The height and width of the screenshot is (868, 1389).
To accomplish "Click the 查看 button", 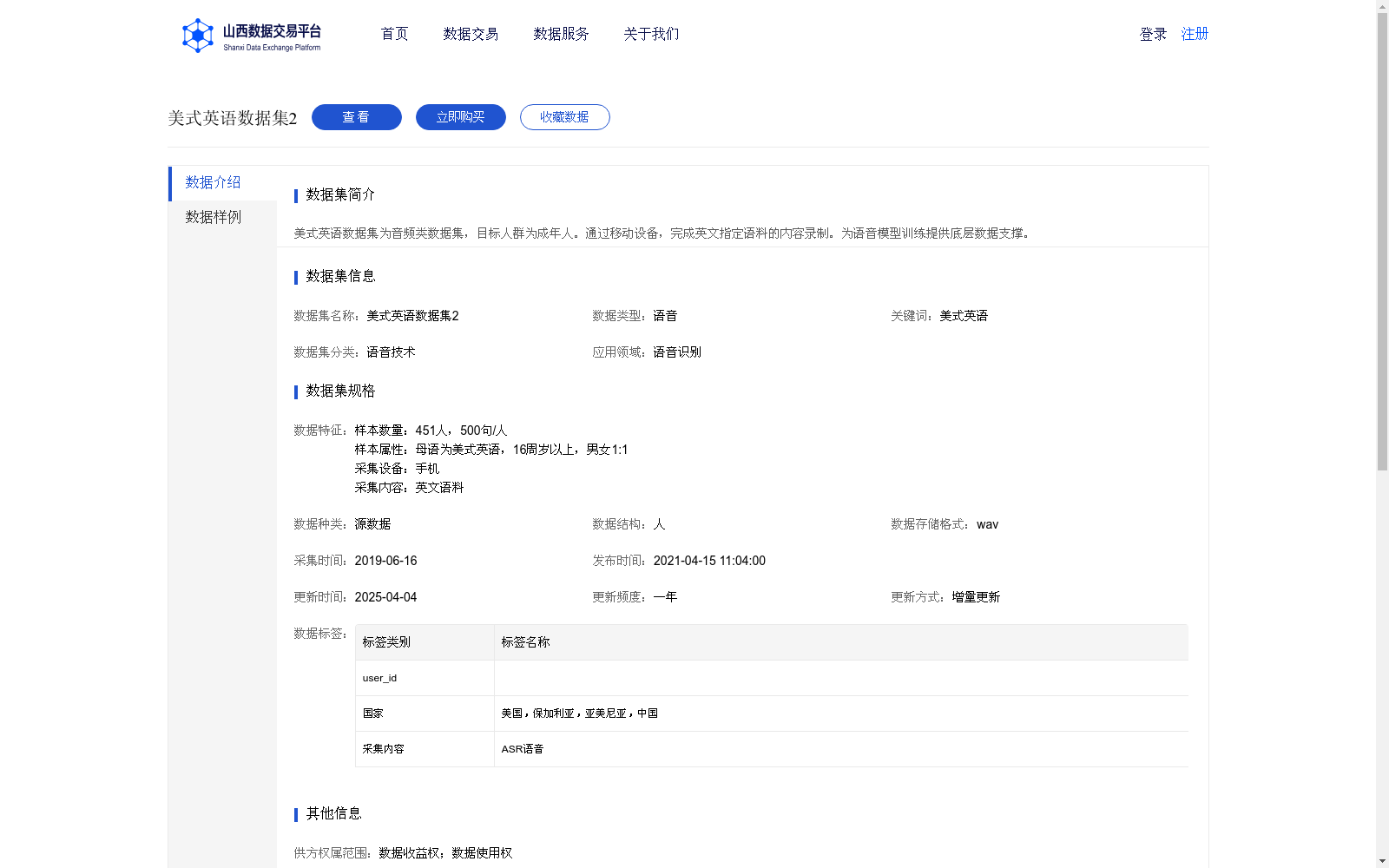I will pos(357,117).
